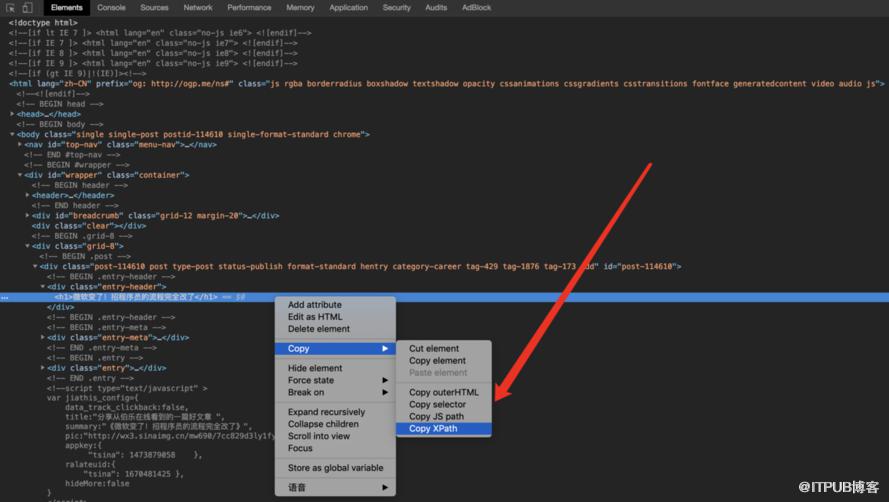889x502 pixels.
Task: Choose Copy JS path
Action: click(444, 416)
